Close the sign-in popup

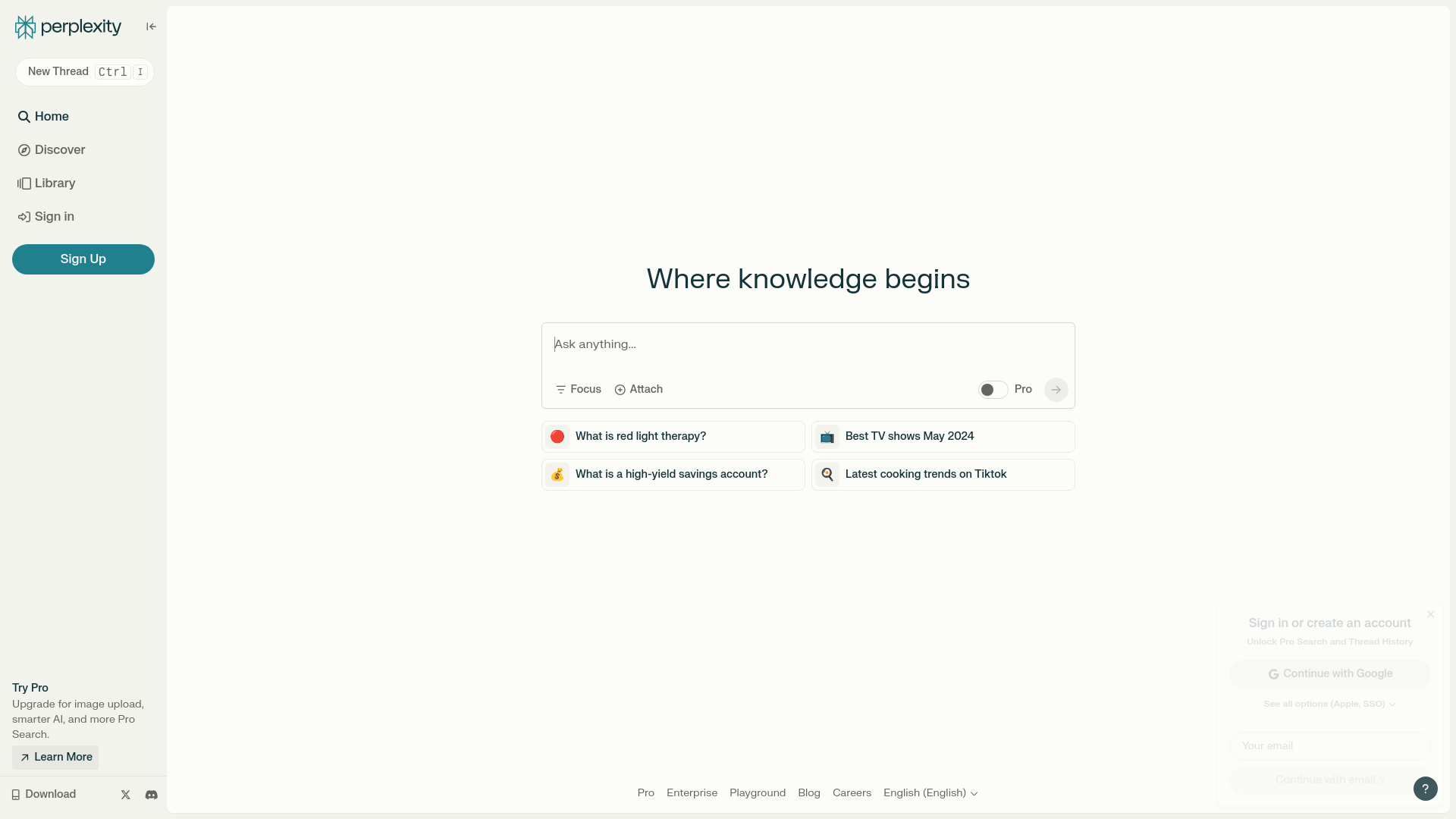(x=1431, y=614)
